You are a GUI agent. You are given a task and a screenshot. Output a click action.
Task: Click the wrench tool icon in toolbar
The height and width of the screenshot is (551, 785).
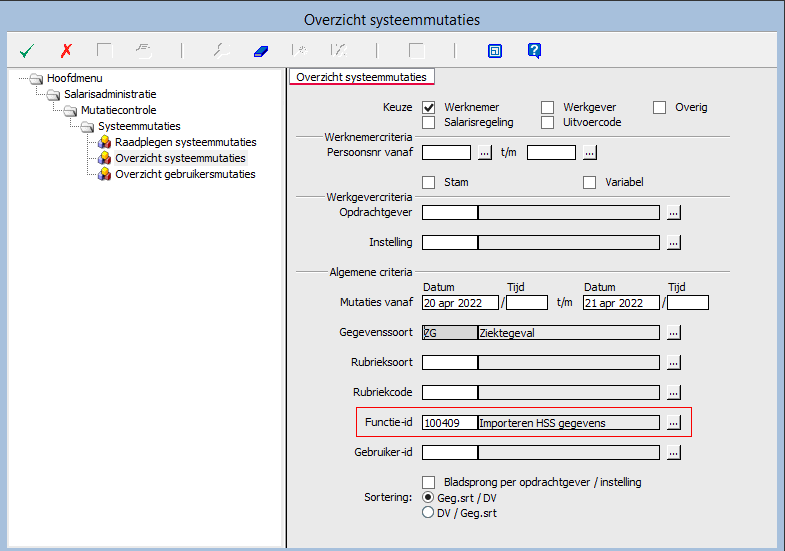tap(222, 50)
